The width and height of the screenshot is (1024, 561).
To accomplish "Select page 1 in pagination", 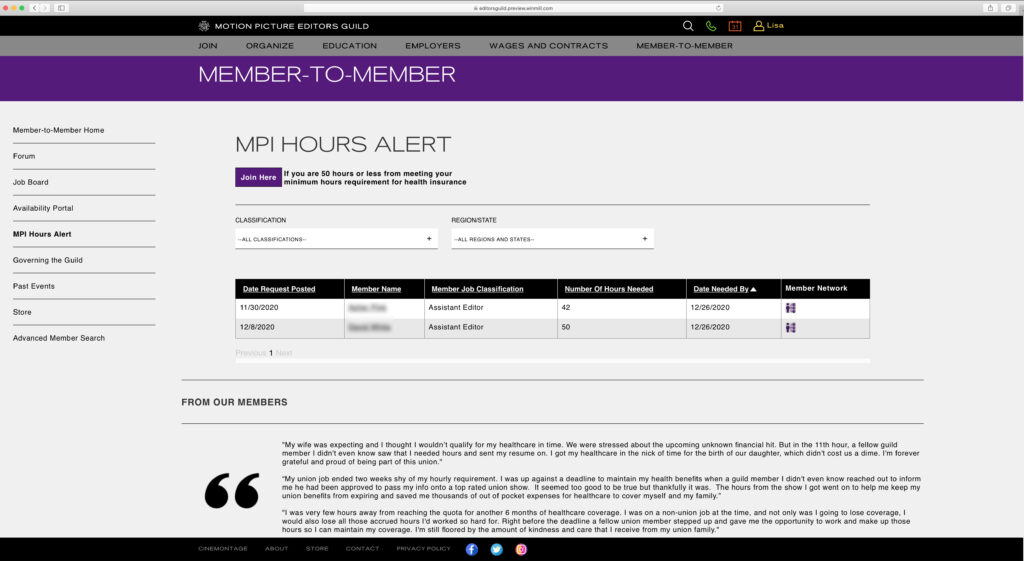I will tap(271, 353).
